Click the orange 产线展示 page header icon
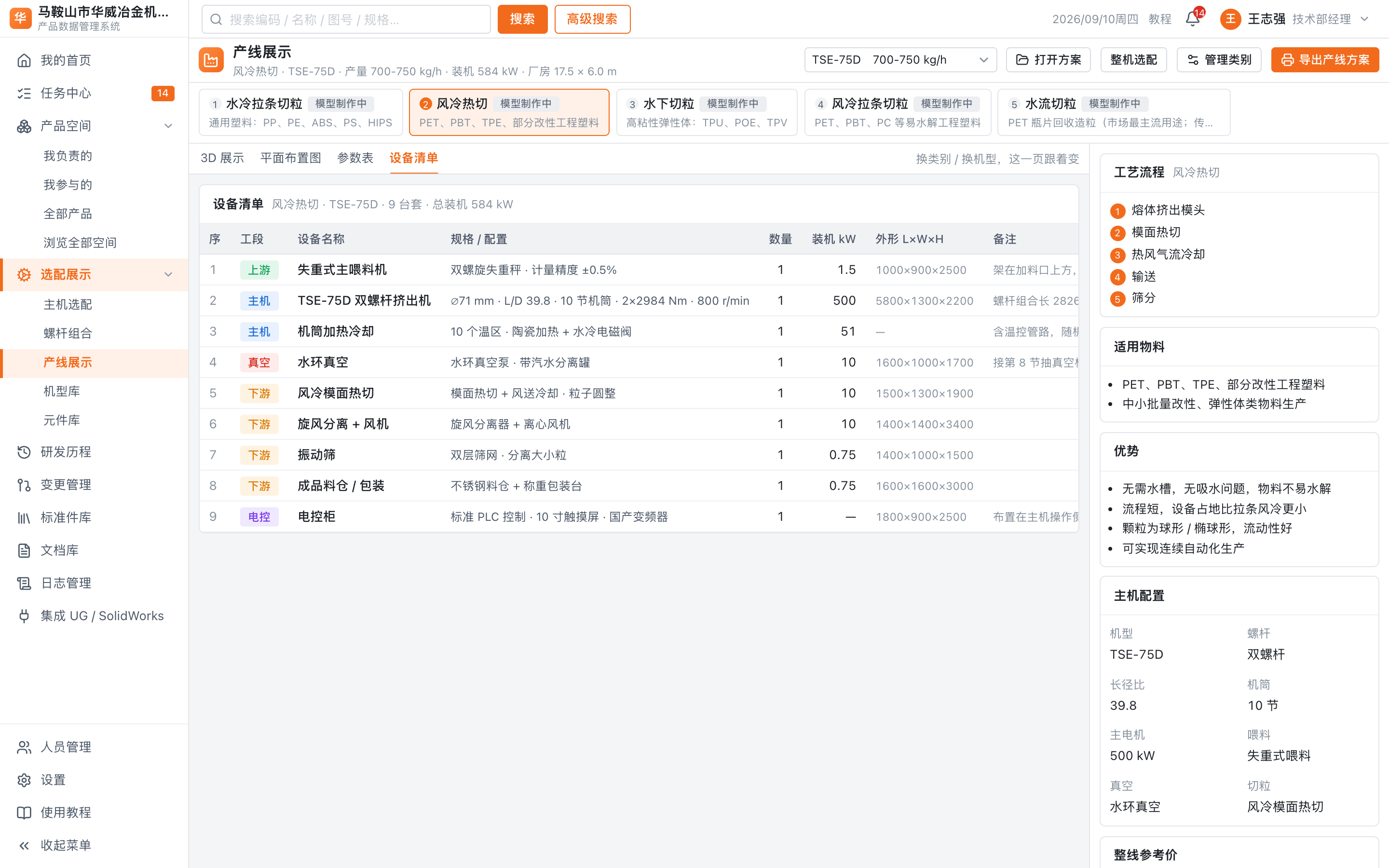Screen dimensions: 1389x868 (x=211, y=60)
